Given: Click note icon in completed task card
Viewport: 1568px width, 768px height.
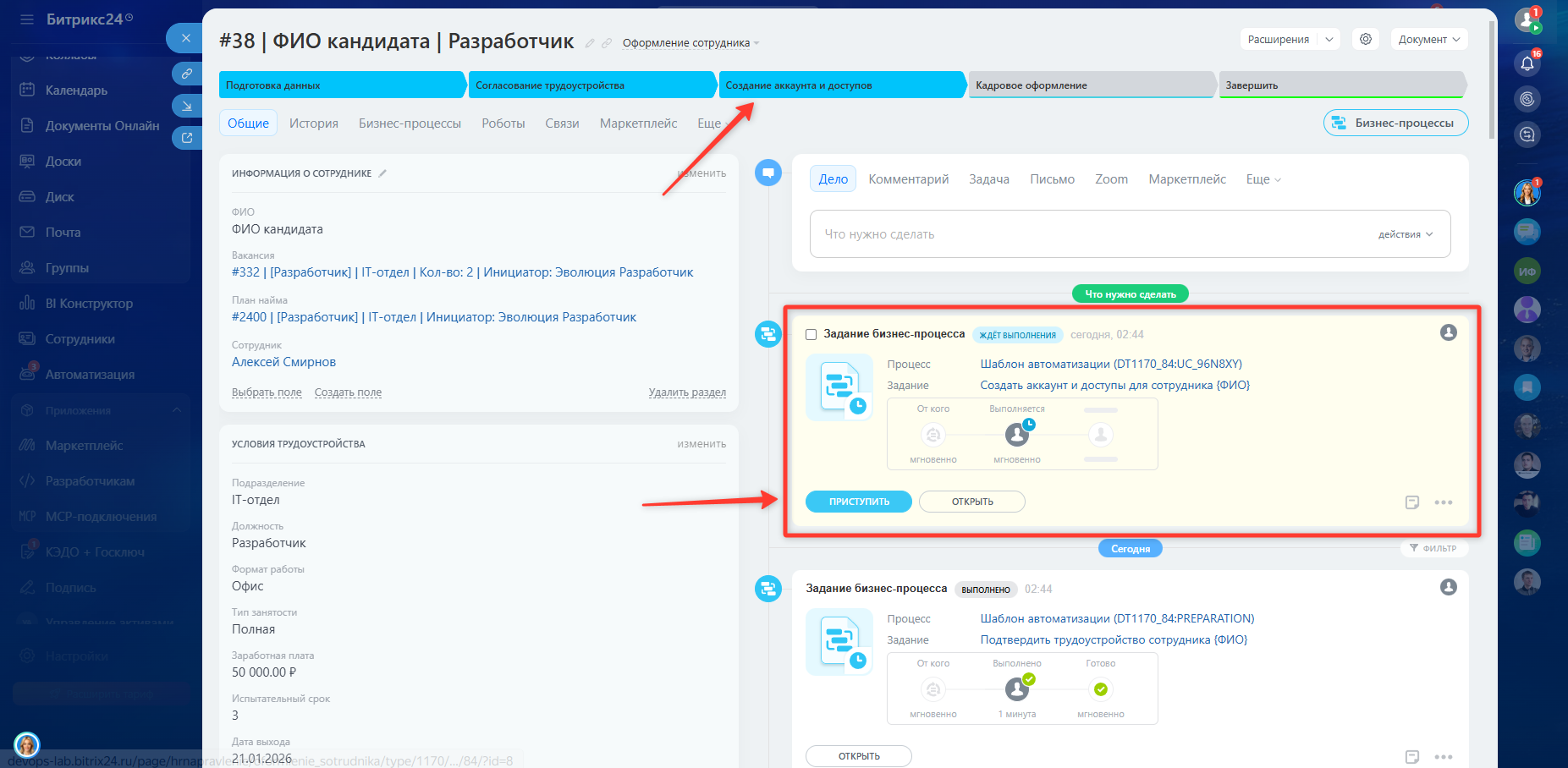Looking at the screenshot, I should click(1411, 757).
